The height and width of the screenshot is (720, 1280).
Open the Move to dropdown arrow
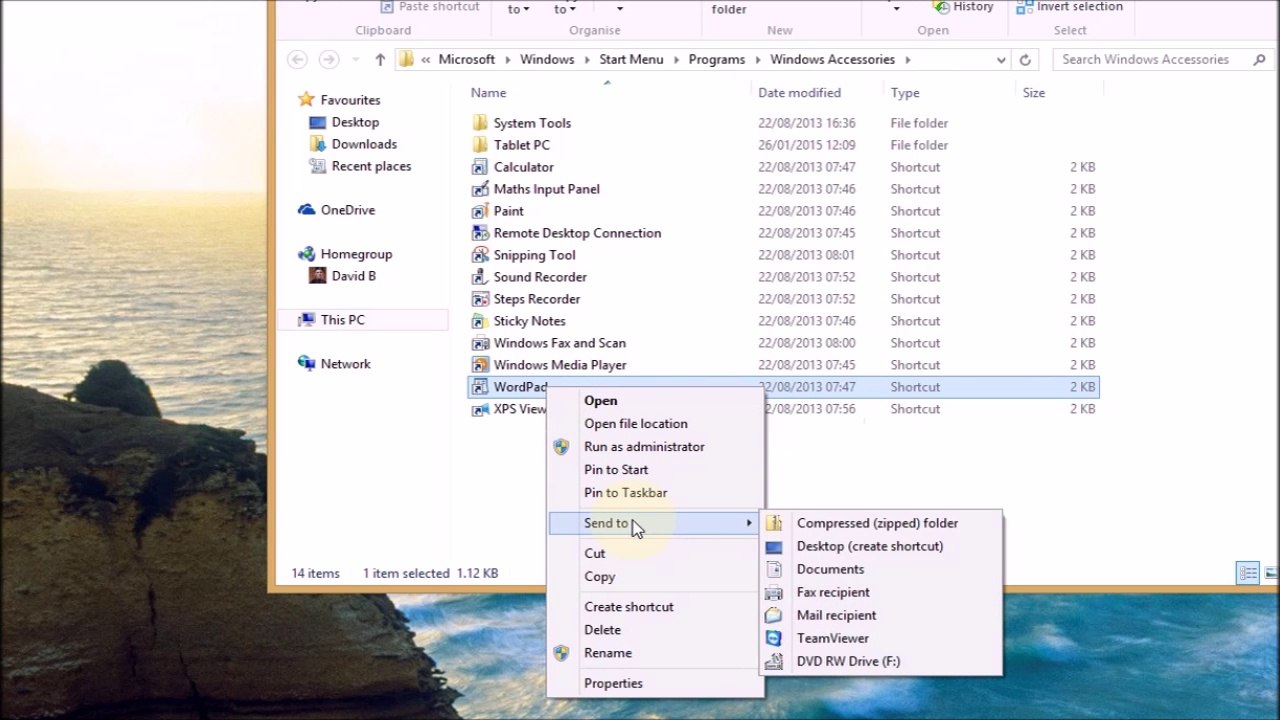(x=526, y=10)
